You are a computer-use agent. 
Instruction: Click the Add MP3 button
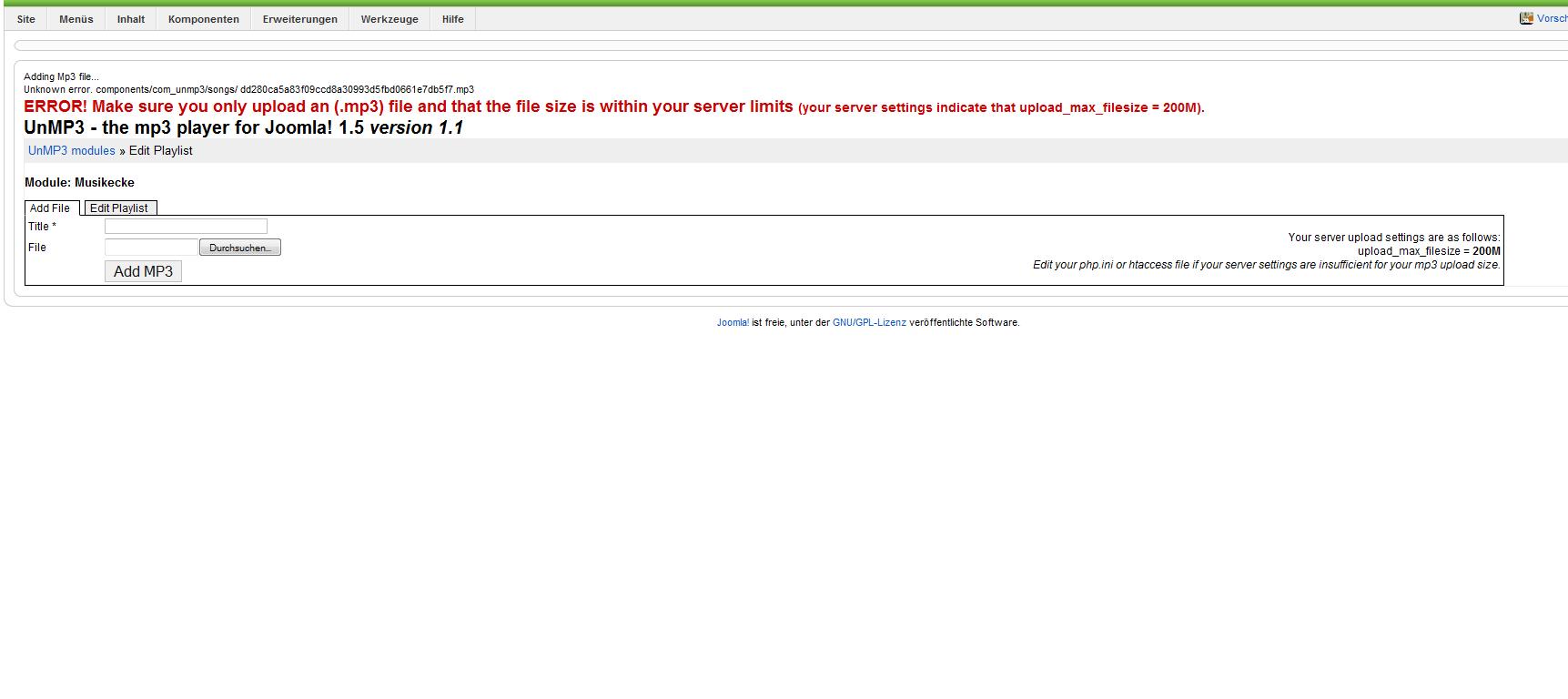point(143,271)
